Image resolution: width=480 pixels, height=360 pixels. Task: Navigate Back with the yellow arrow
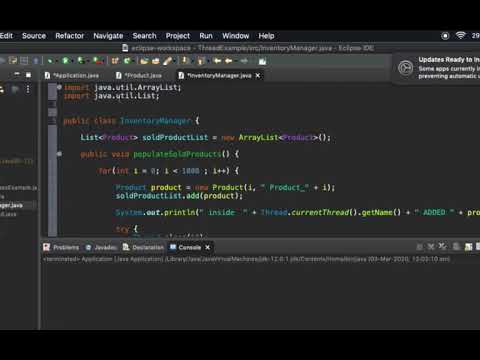(x=229, y=61)
